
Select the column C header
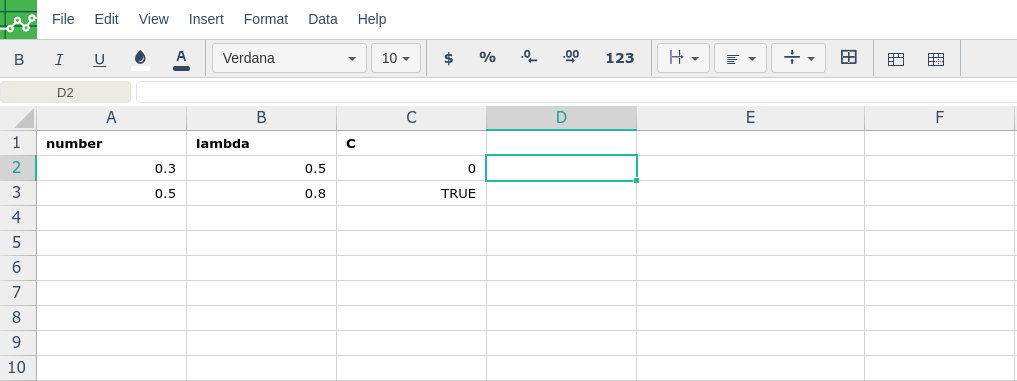tap(411, 118)
